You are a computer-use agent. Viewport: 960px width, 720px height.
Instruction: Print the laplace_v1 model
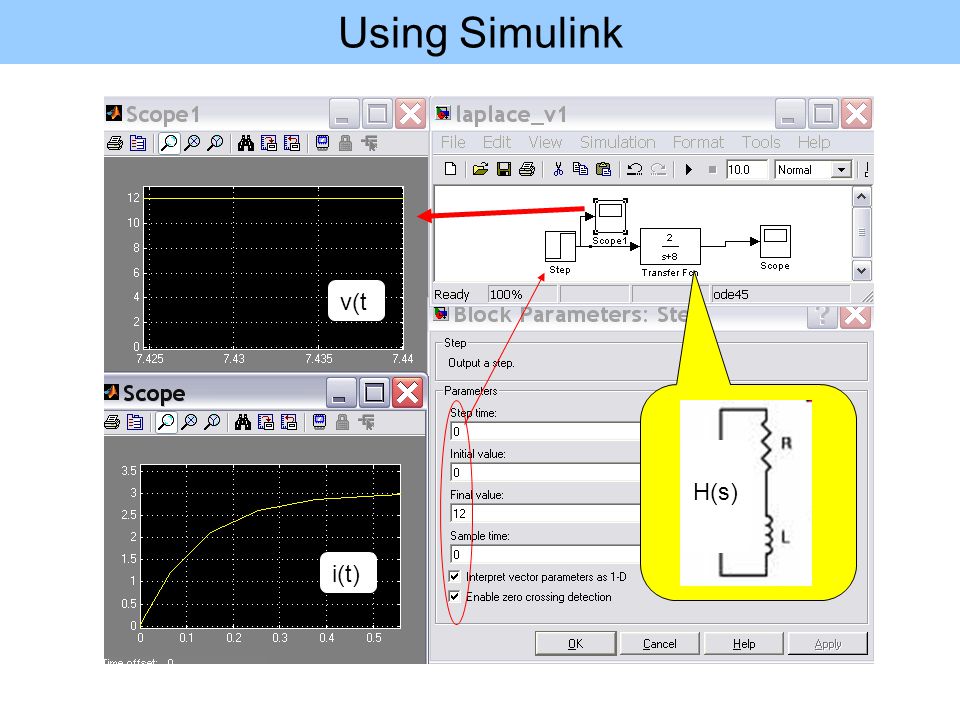(527, 169)
